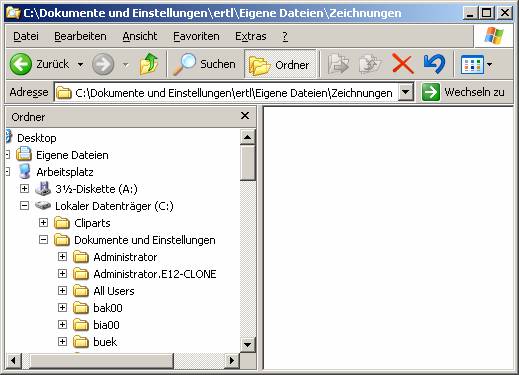Open the Extras menu
Screen dimensions: 519x375
[x=251, y=36]
